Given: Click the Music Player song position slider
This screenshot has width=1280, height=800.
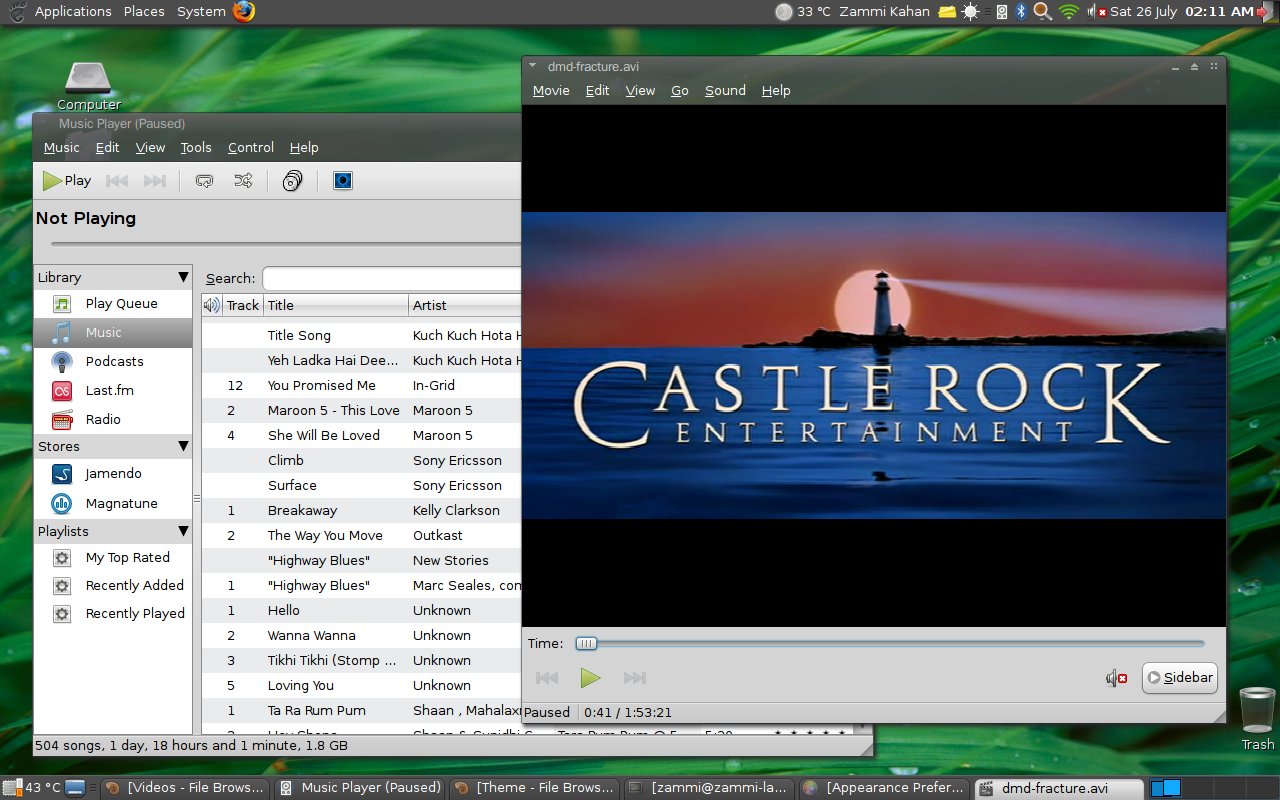Looking at the screenshot, I should 286,243.
